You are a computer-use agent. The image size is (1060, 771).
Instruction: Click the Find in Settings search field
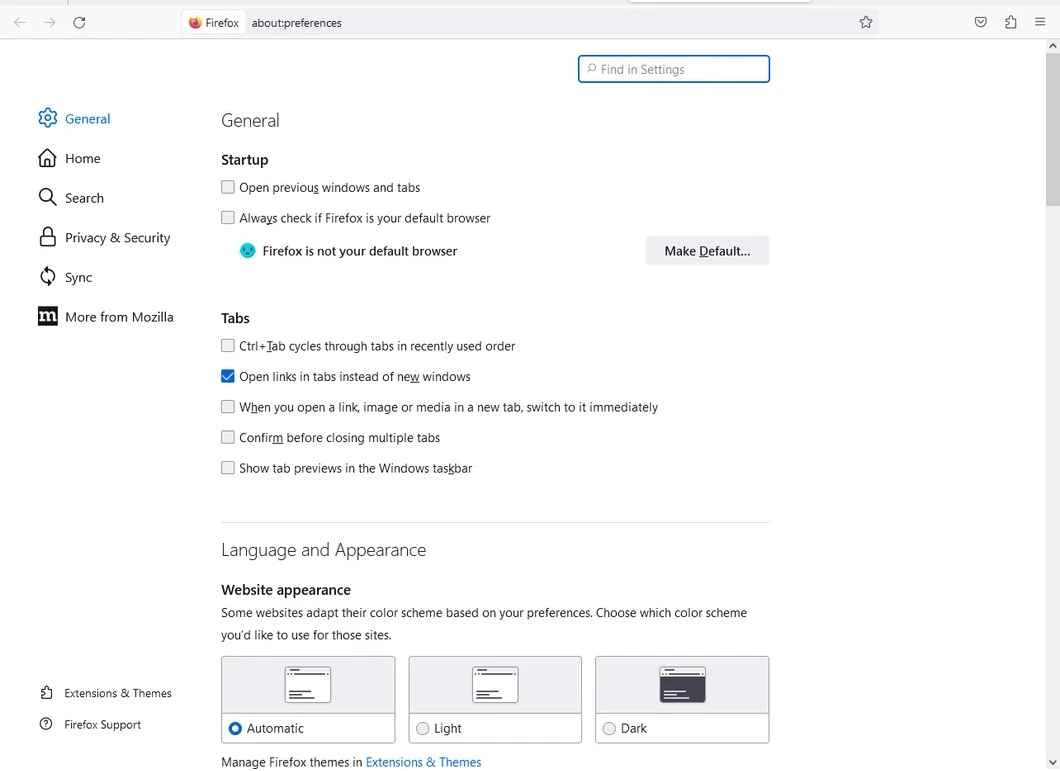coord(673,69)
